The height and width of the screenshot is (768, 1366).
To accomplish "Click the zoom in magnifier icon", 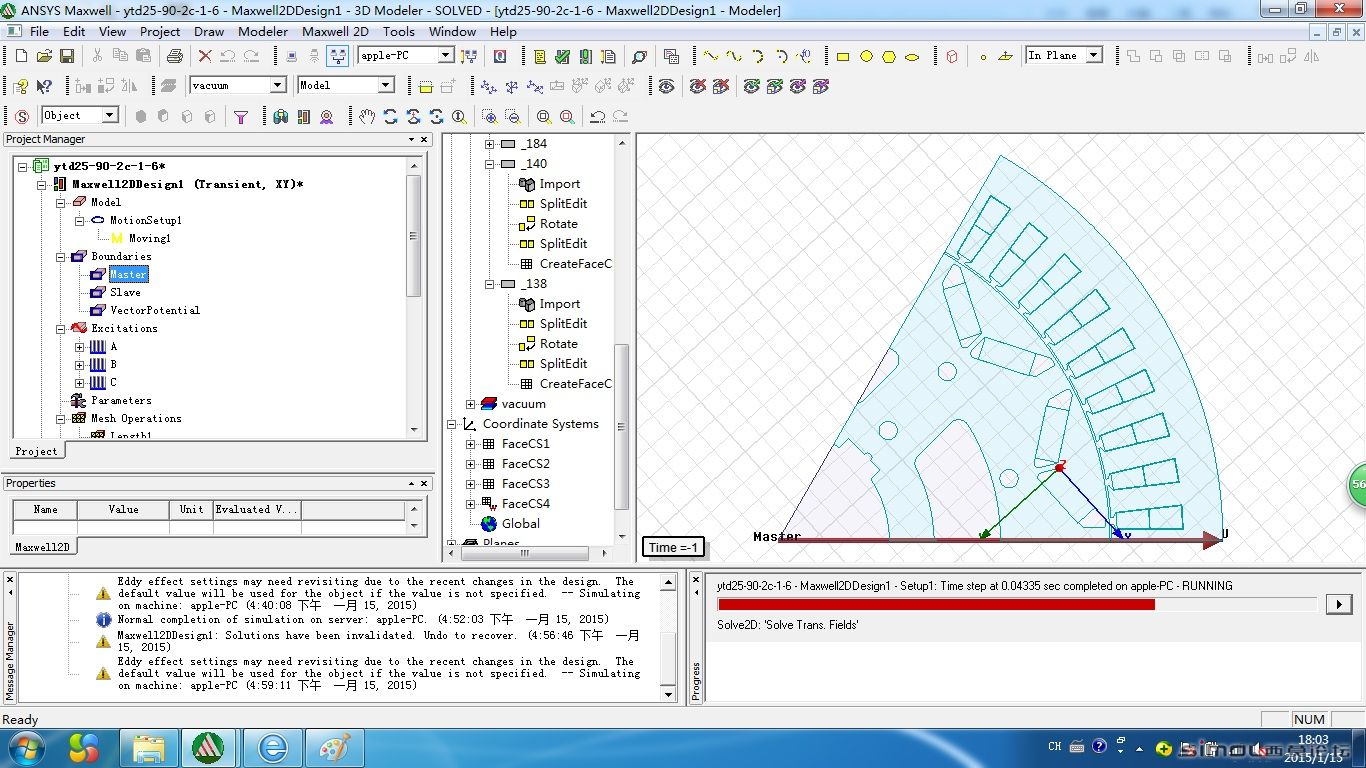I will pos(489,116).
